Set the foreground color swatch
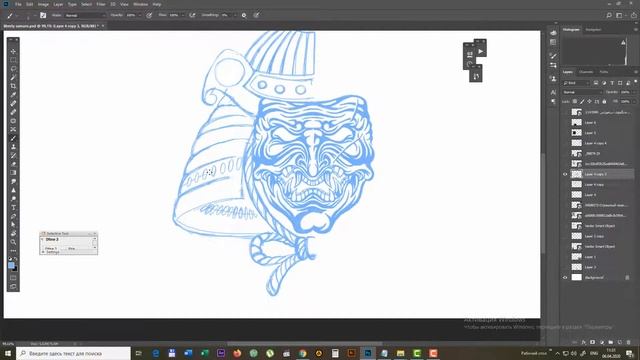Image resolution: width=640 pixels, height=360 pixels. (11, 266)
